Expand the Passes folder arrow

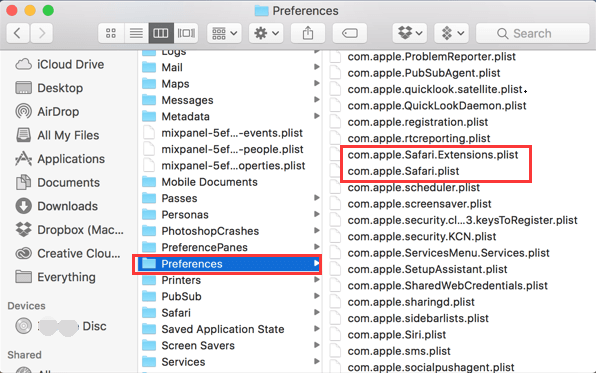pyautogui.click(x=316, y=198)
